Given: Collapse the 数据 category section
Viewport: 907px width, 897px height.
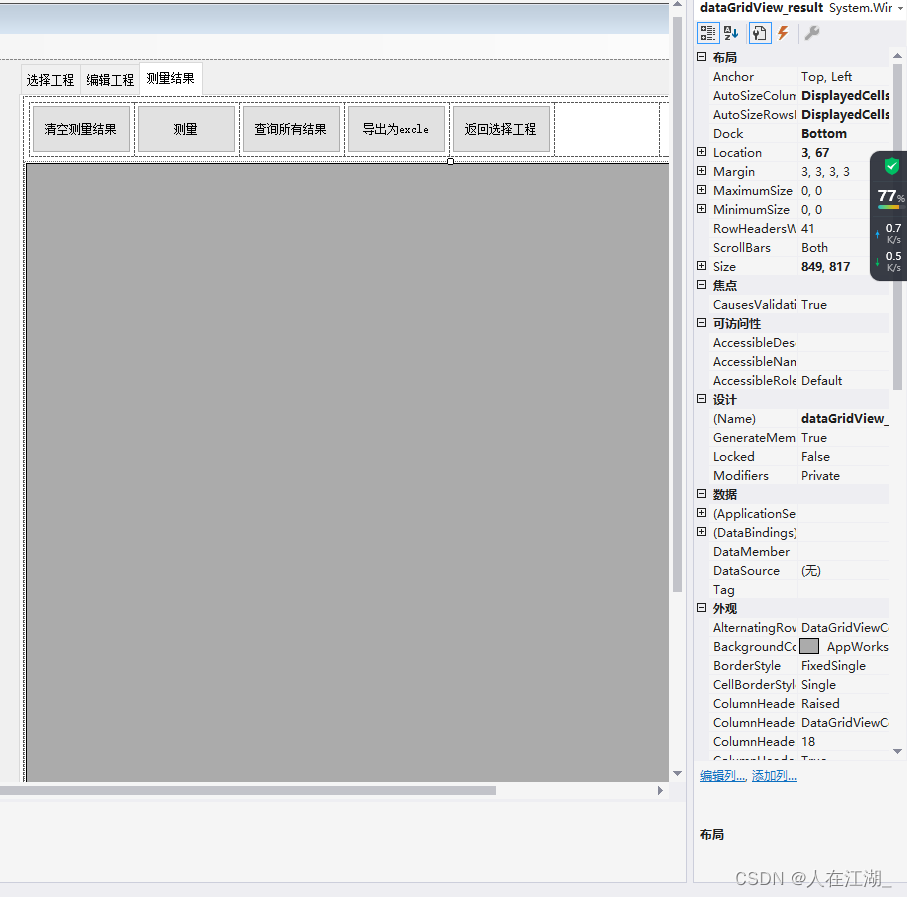Looking at the screenshot, I should click(701, 494).
